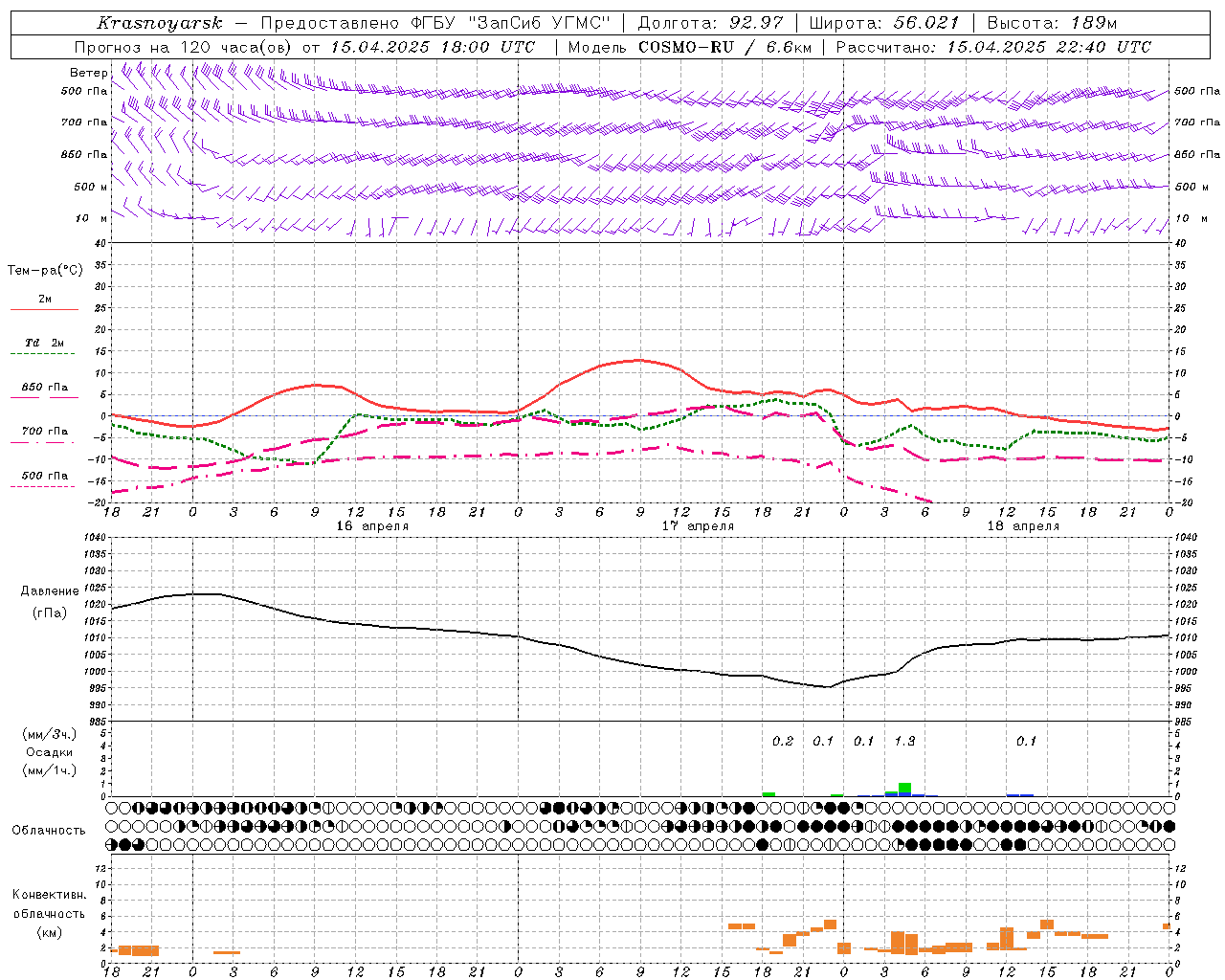Select the forecast start time 15.04.2025 18:00 UTC
The image size is (1225, 980).
(x=433, y=47)
